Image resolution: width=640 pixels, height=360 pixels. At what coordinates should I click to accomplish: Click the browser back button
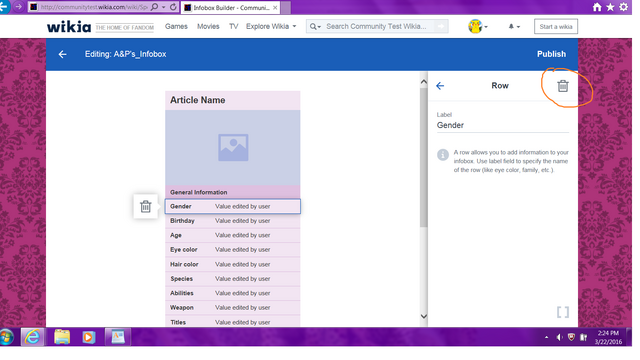(x=4, y=7)
